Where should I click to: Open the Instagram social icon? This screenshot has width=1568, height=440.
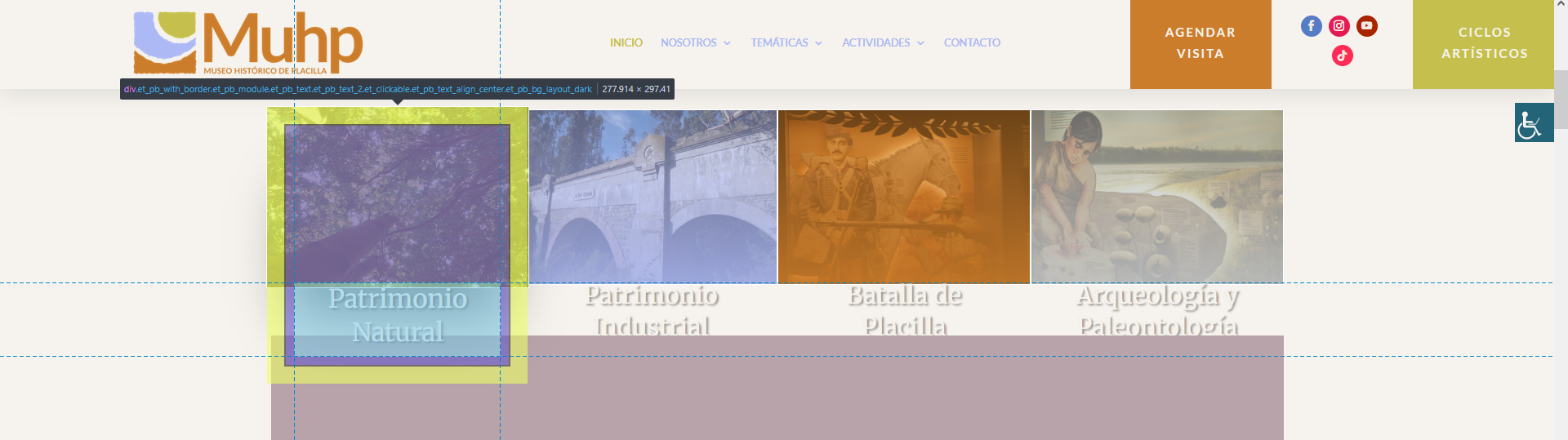(1339, 26)
